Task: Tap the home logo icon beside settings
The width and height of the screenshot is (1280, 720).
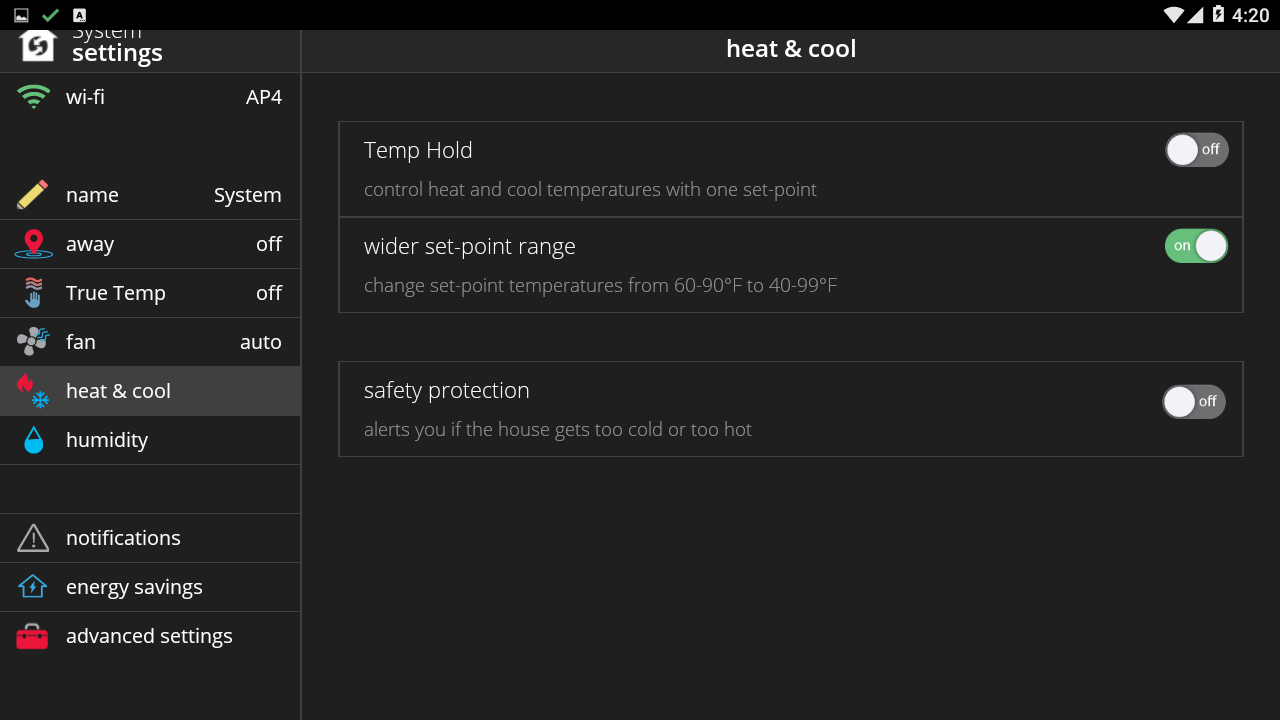Action: coord(38,46)
